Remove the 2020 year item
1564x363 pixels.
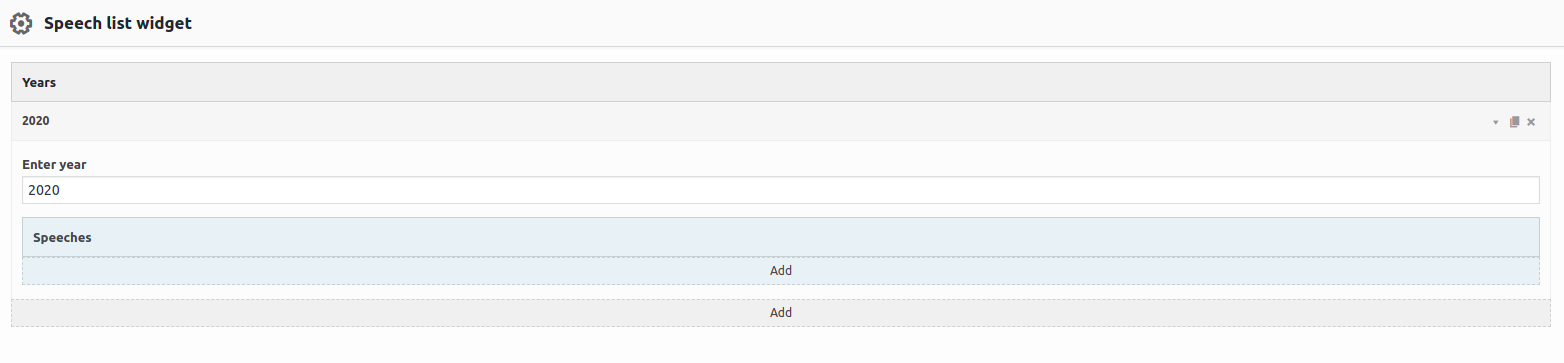1531,122
